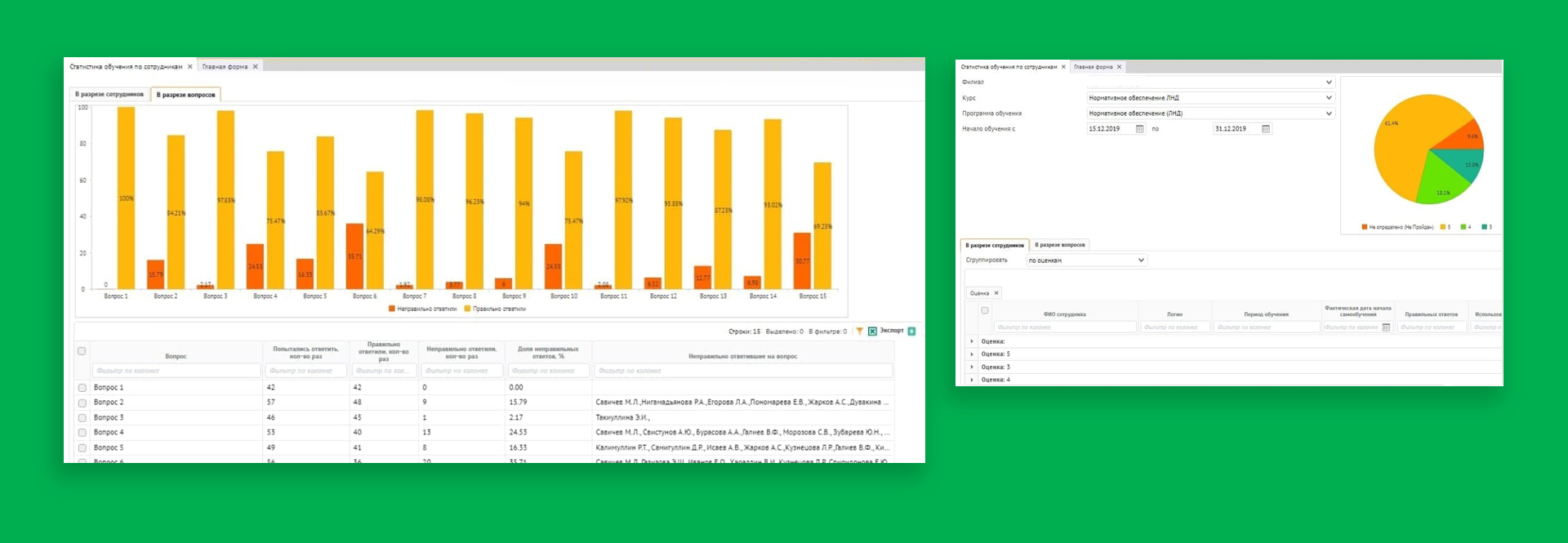Remove the Оценка grouping chip
Screen dimensions: 1568x543
tap(996, 293)
